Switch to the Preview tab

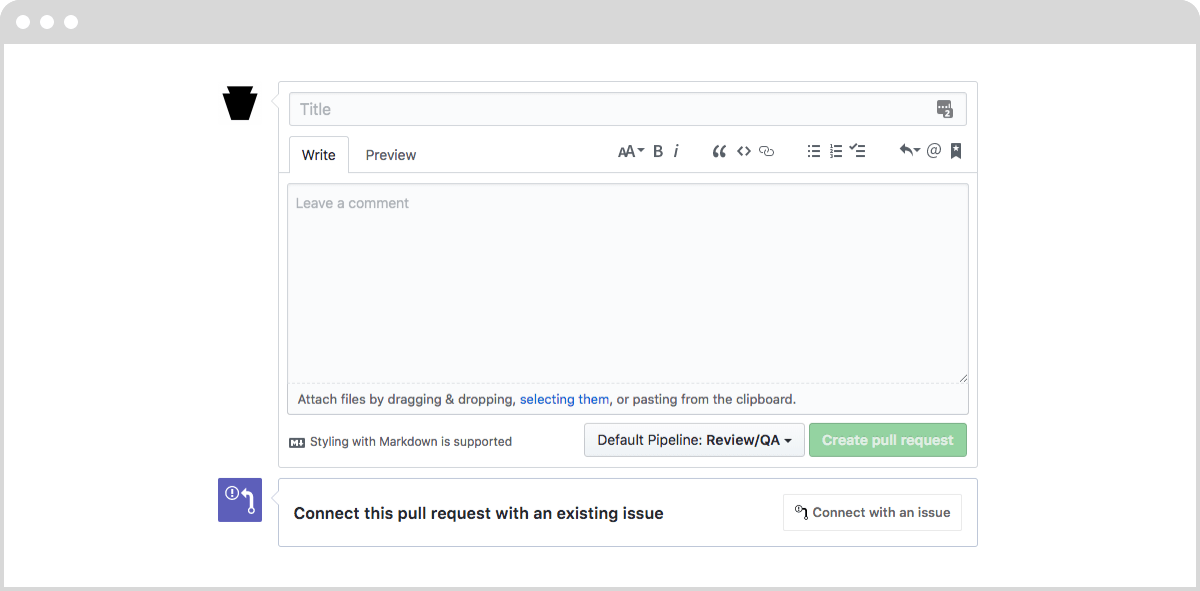tap(390, 154)
